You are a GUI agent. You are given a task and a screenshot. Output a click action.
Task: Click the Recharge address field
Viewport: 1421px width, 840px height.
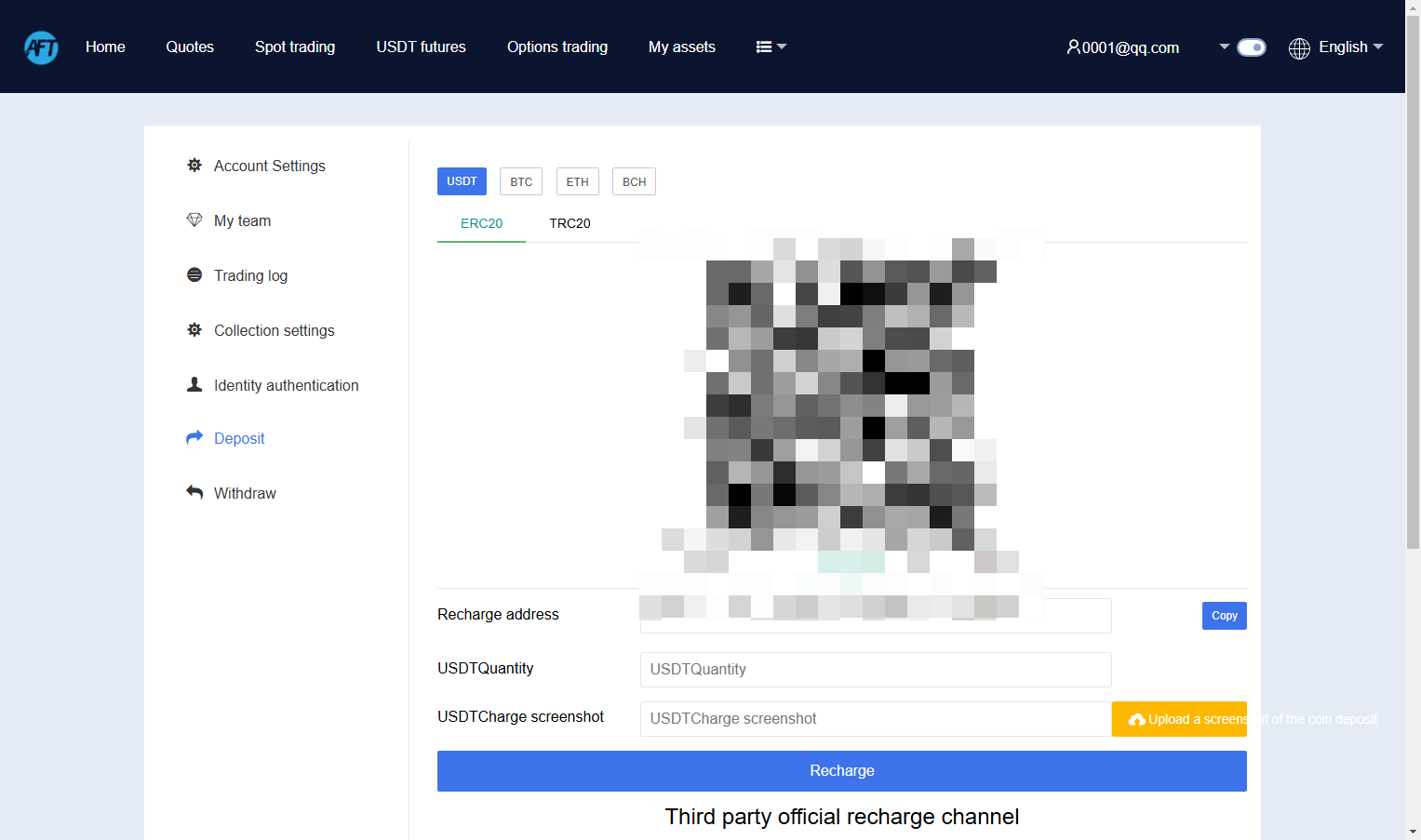[876, 616]
